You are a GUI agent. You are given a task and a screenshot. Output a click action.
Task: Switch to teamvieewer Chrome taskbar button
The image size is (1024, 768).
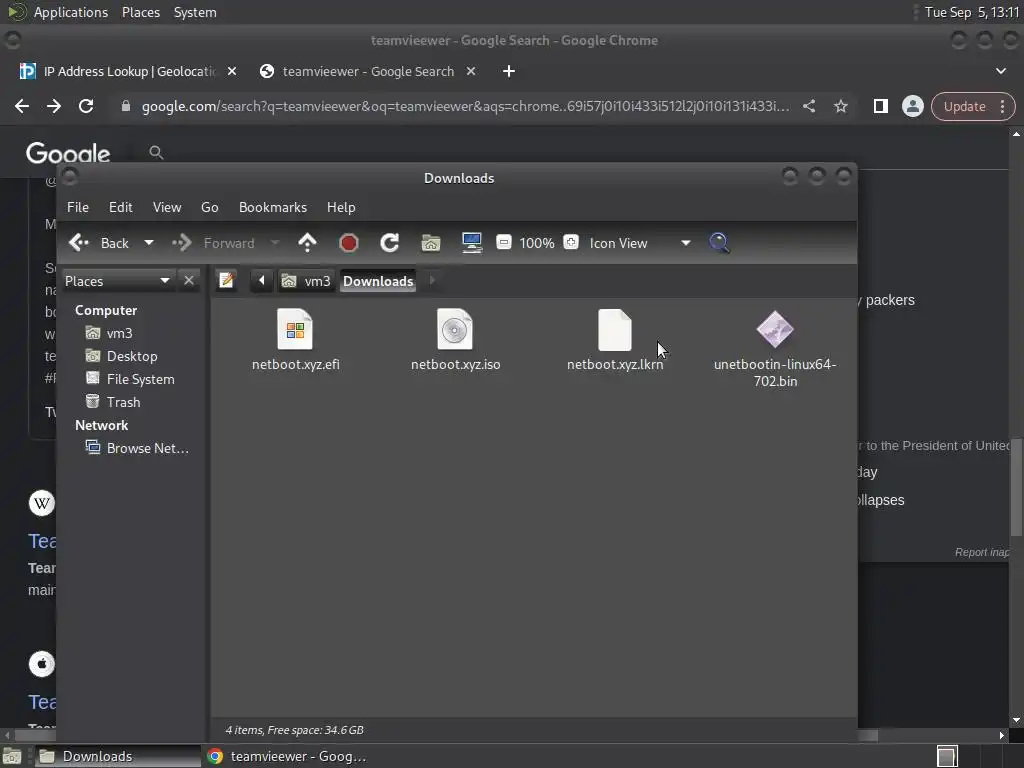tap(287, 756)
